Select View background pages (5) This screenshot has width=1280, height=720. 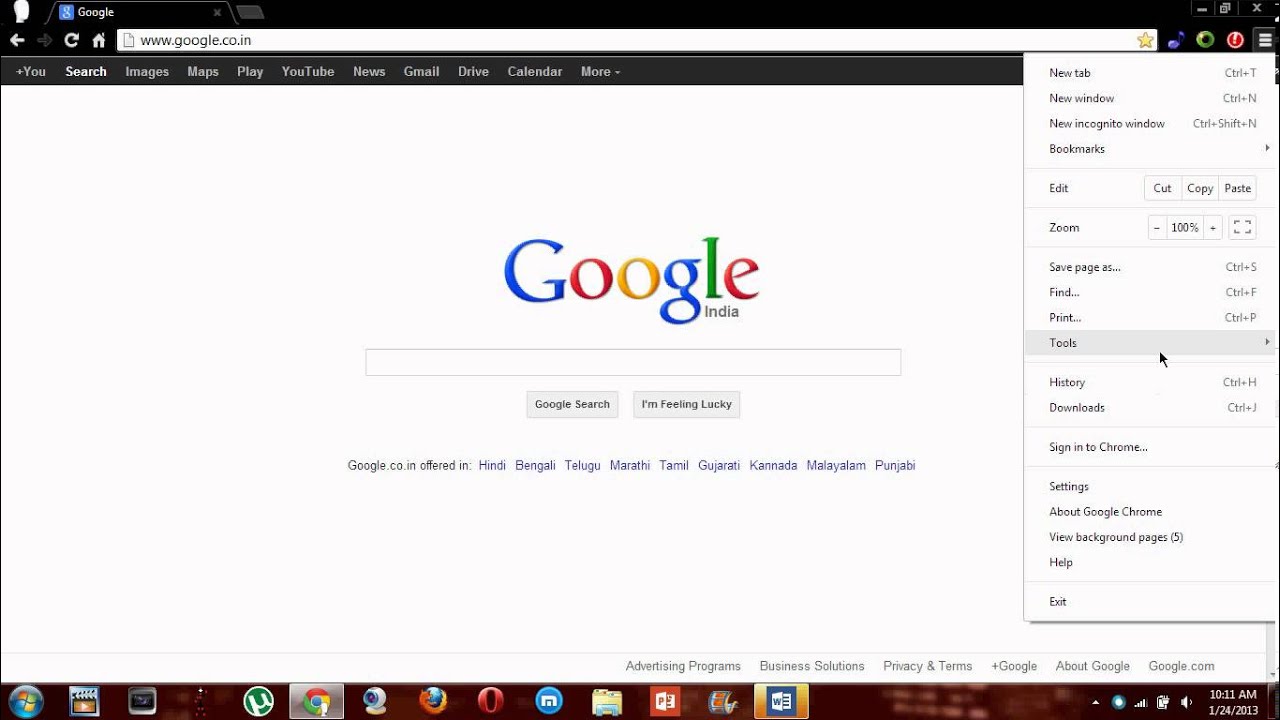[x=1150, y=537]
